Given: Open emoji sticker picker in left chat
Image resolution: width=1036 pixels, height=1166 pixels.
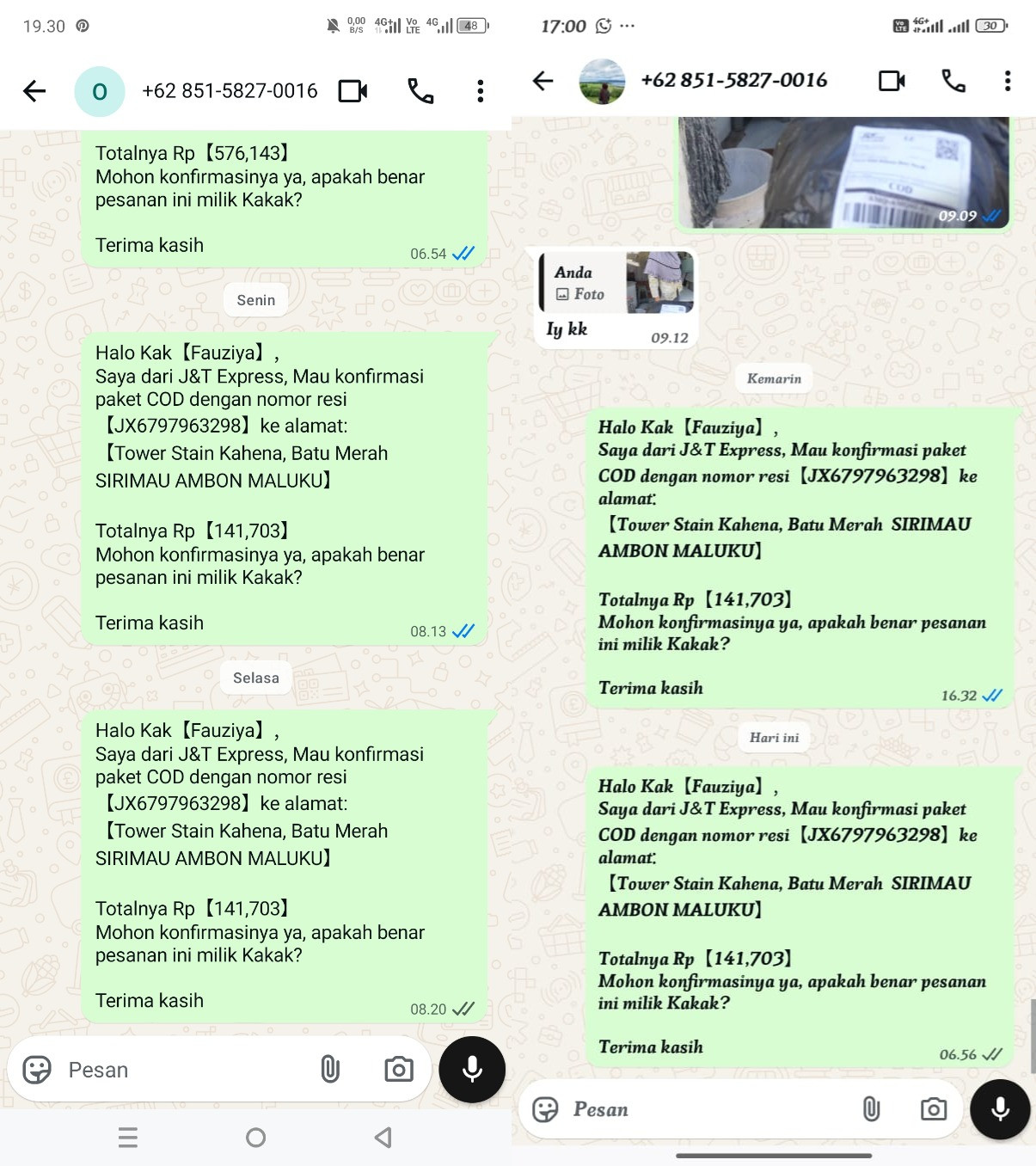Looking at the screenshot, I should tap(37, 1070).
